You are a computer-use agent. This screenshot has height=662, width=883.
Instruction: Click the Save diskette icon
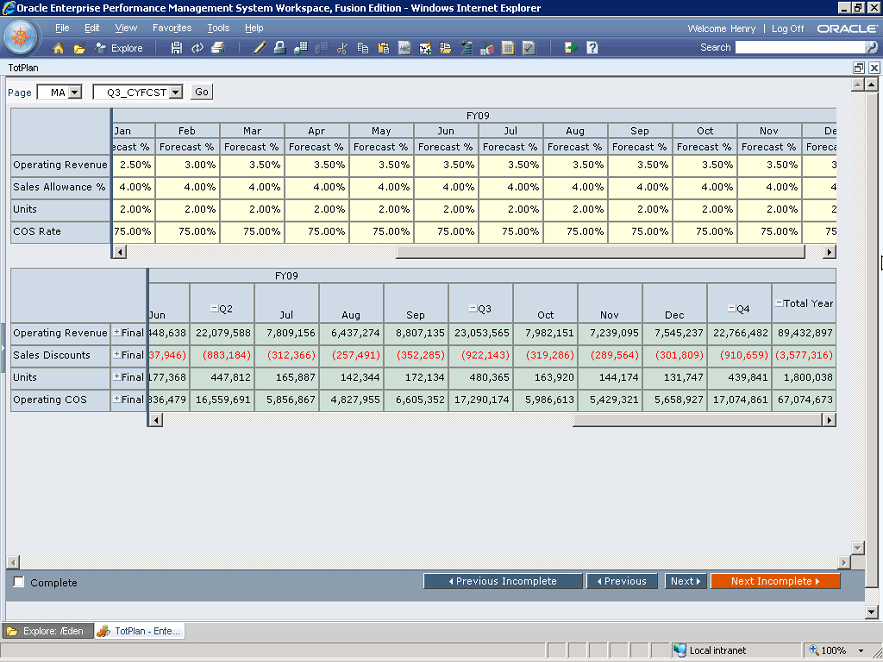177,48
